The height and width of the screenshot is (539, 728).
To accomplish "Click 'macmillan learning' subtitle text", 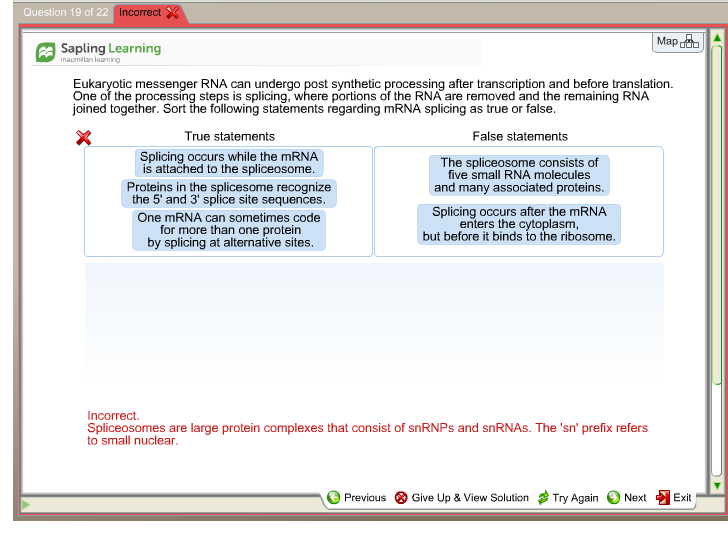I will click(90, 60).
